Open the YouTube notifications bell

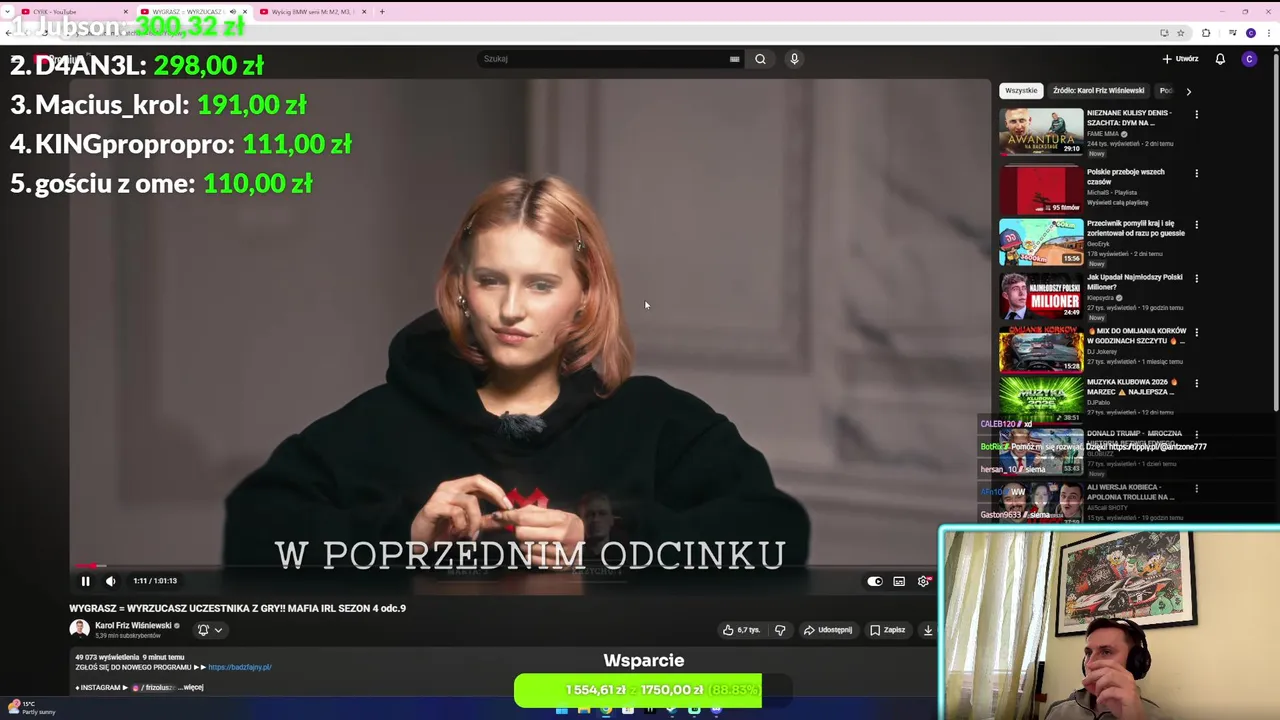point(1220,59)
